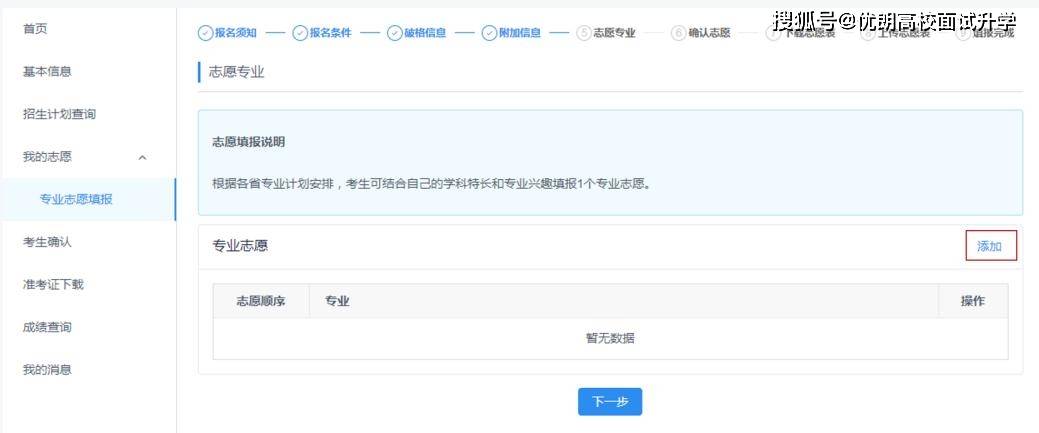Click the checkmark icon beside 破格信息 step
This screenshot has height=433, width=1039.
click(394, 33)
